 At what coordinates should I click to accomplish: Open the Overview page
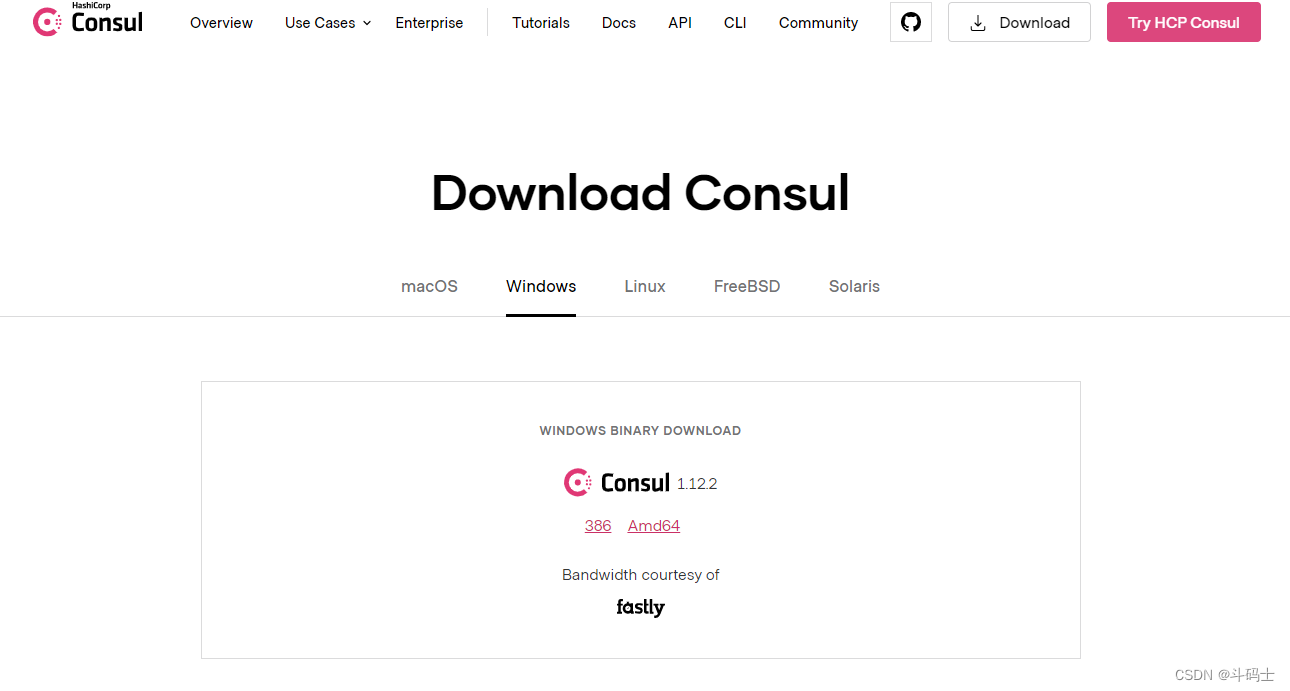pyautogui.click(x=221, y=22)
